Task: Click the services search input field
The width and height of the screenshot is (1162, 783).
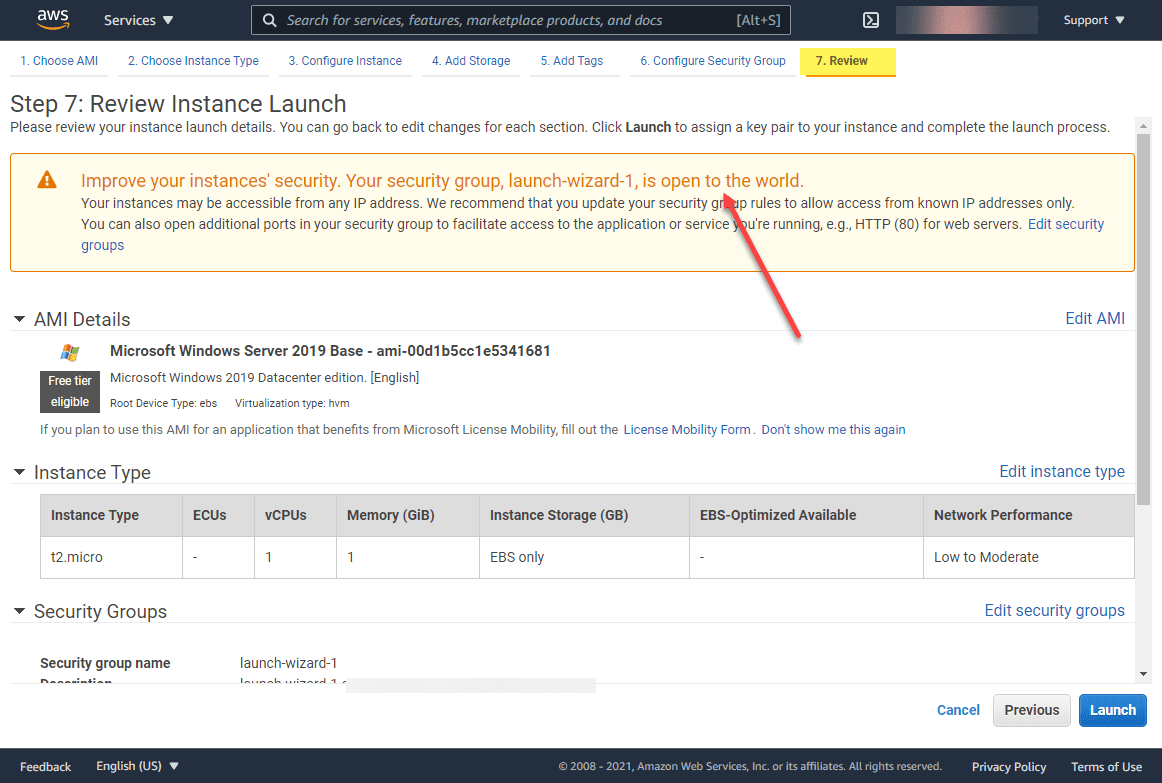Action: click(x=520, y=20)
